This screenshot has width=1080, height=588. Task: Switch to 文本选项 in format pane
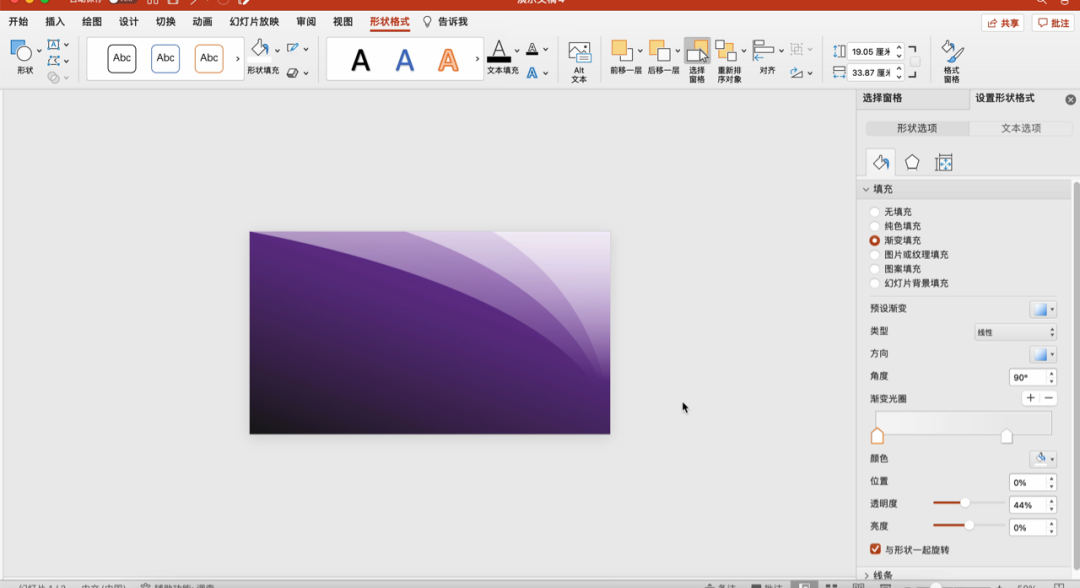pyautogui.click(x=1021, y=128)
